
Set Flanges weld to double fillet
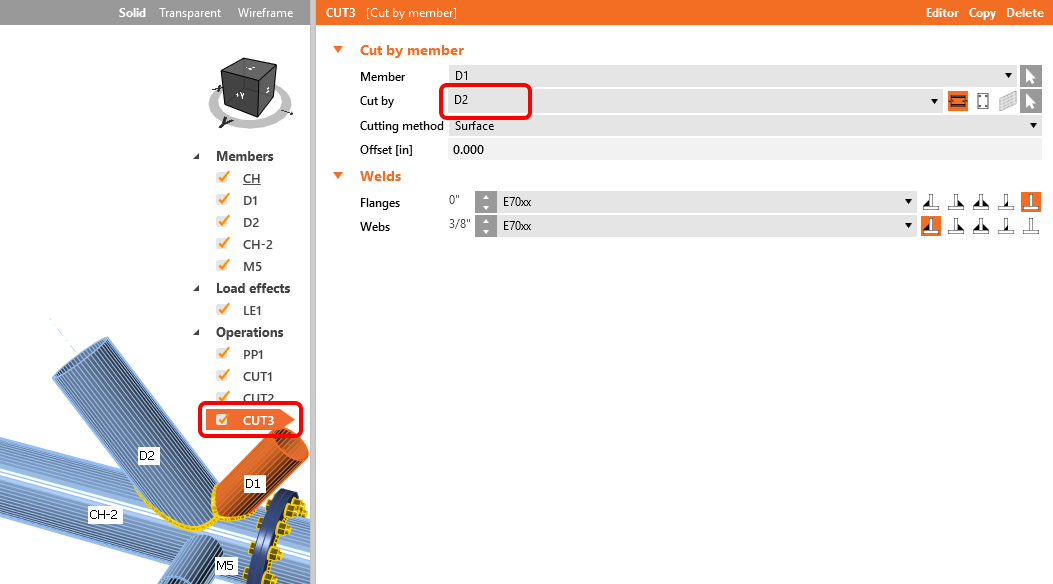980,201
